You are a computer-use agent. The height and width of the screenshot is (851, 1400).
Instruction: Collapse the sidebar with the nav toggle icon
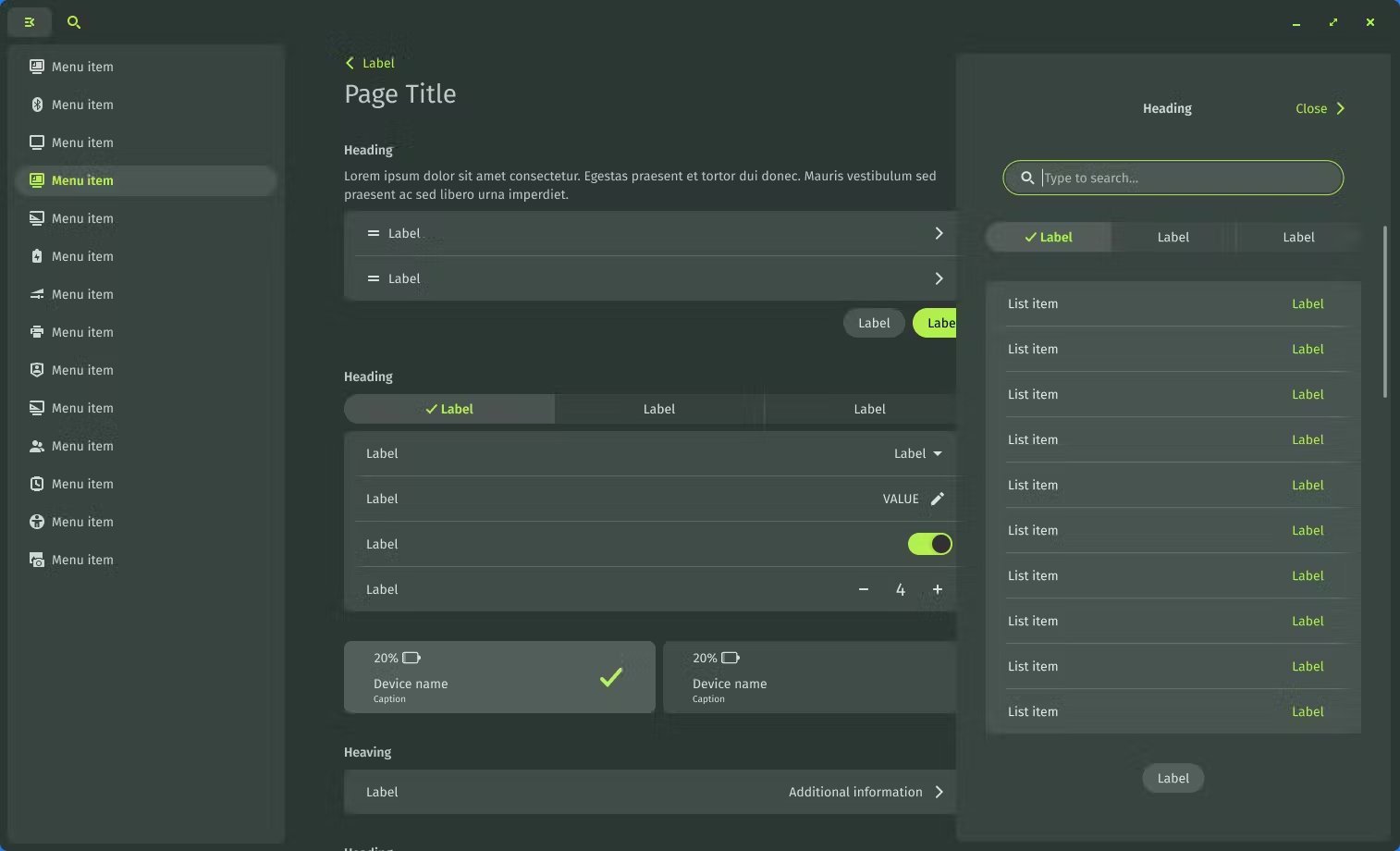pyautogui.click(x=30, y=22)
